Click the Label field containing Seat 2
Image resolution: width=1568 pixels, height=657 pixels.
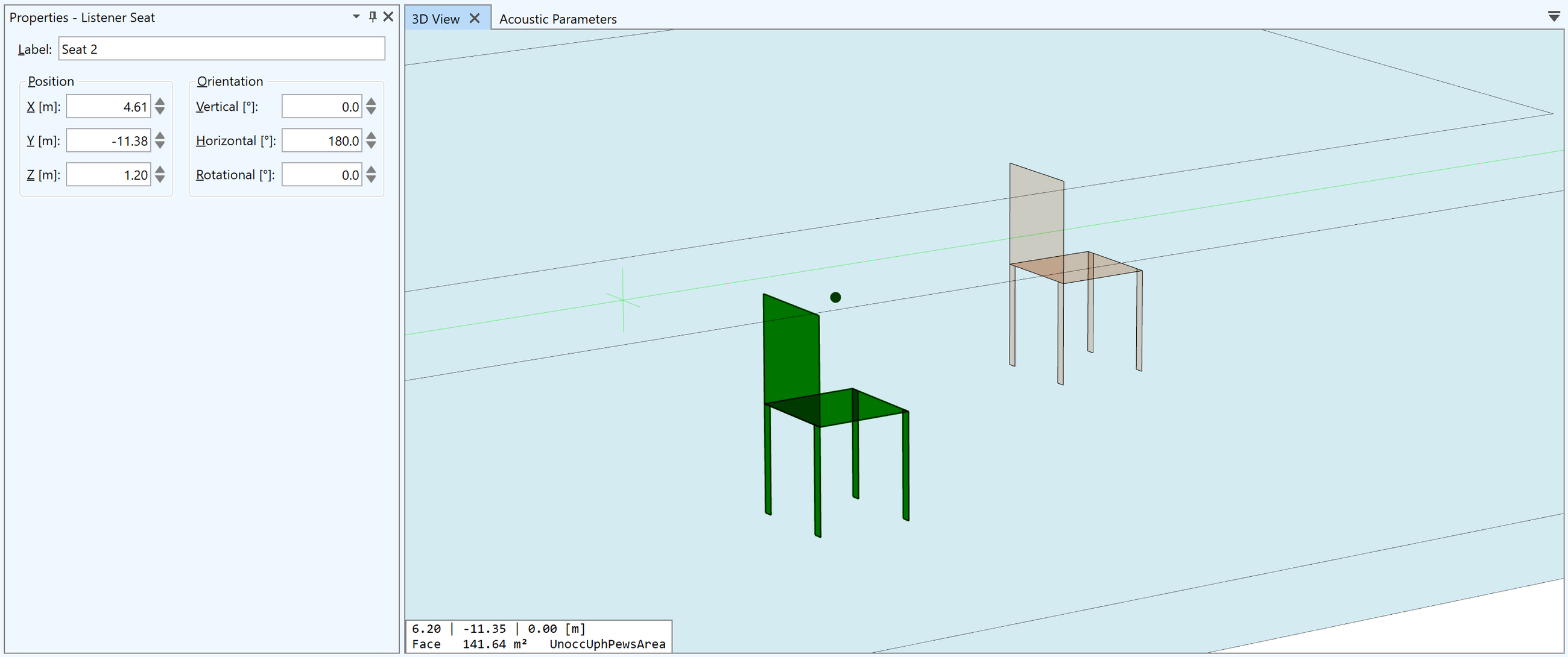[221, 49]
